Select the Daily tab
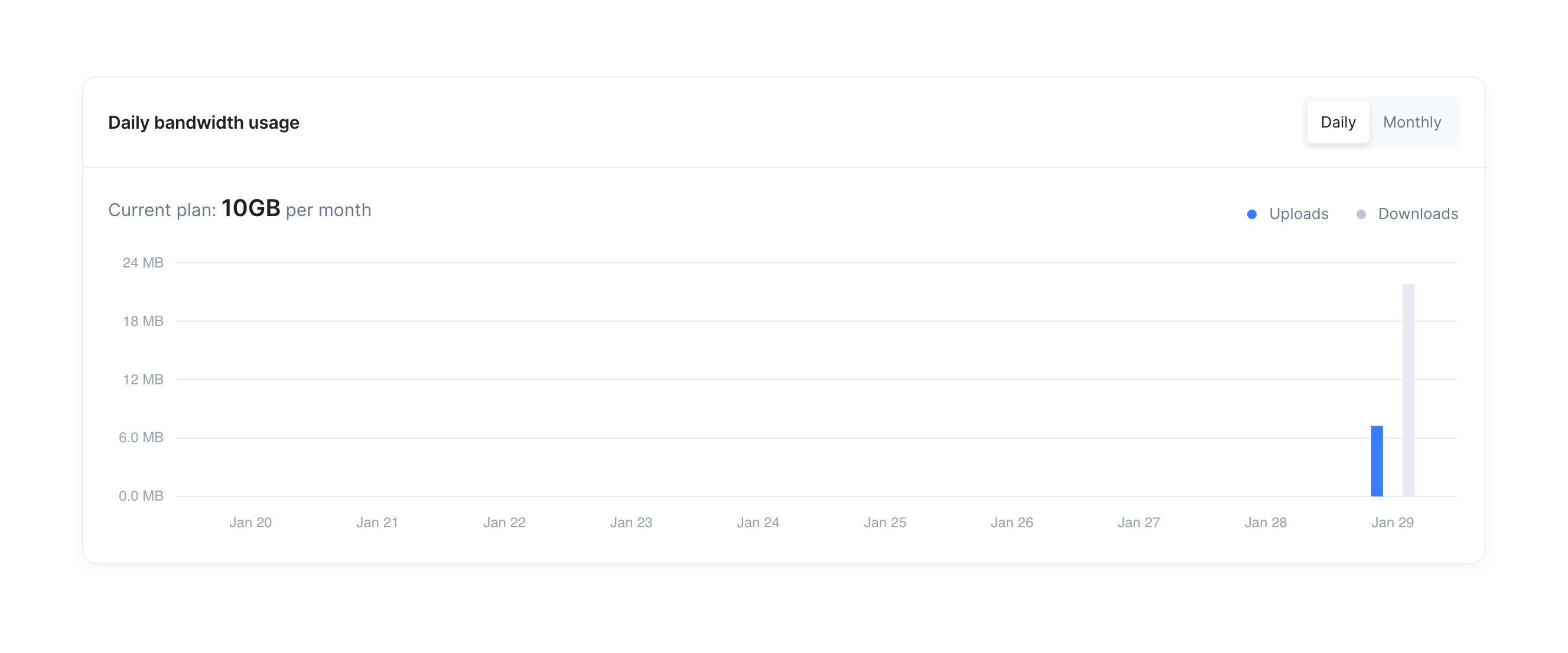 point(1338,122)
